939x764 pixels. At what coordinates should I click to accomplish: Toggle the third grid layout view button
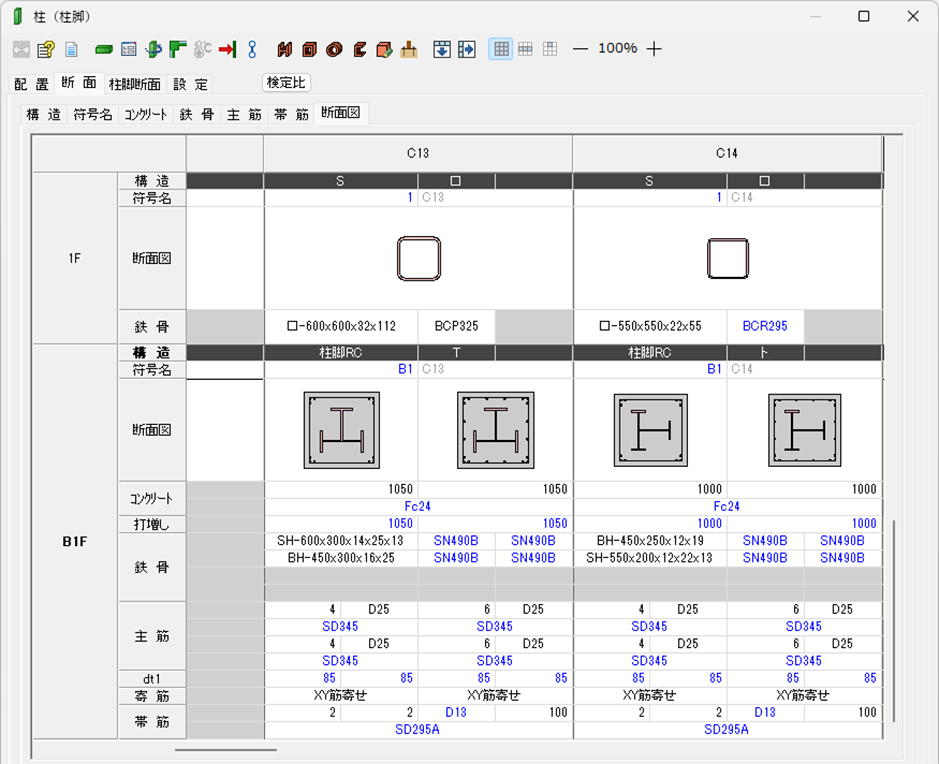549,49
